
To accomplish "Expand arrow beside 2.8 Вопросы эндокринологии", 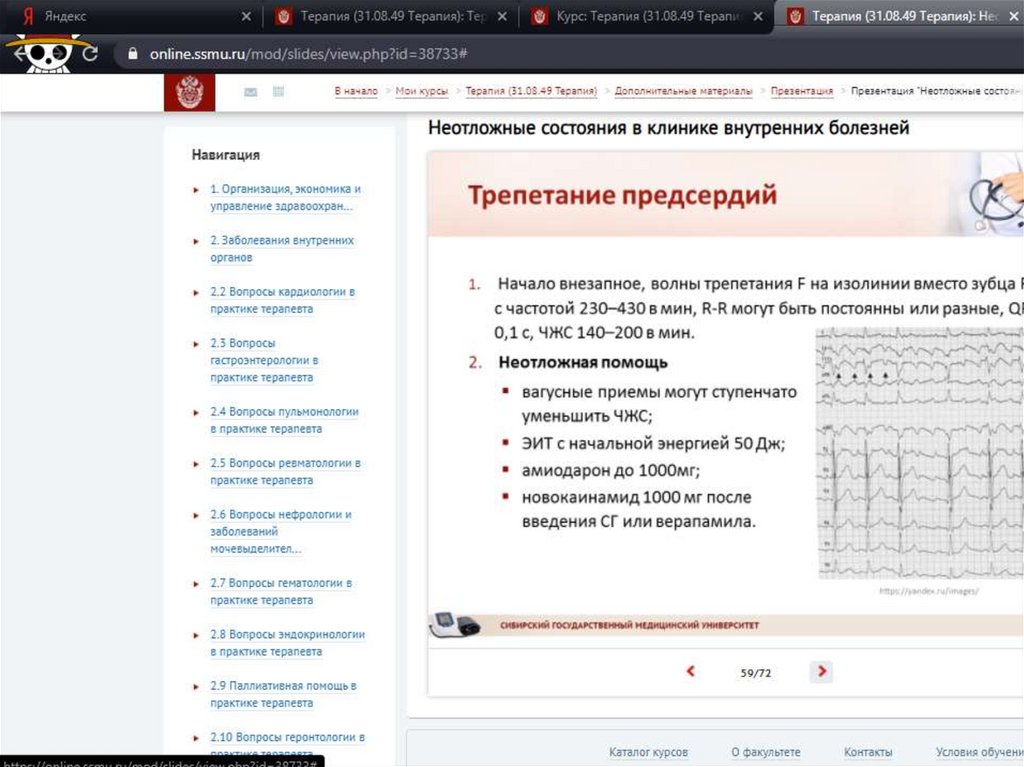I will pyautogui.click(x=196, y=635).
